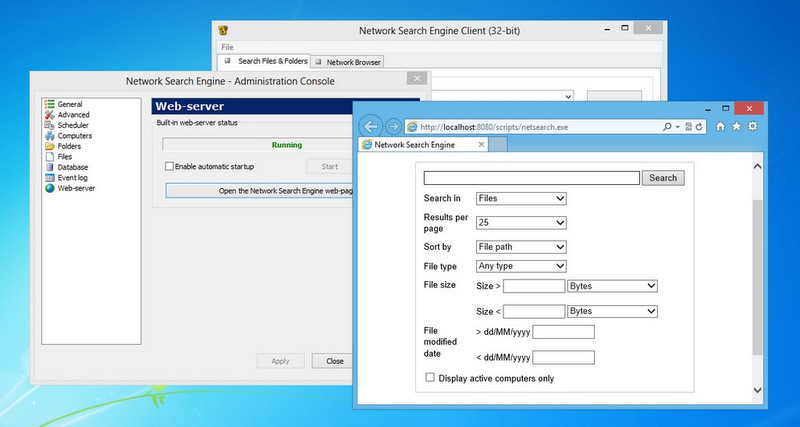Check Display active computers only

tap(430, 378)
